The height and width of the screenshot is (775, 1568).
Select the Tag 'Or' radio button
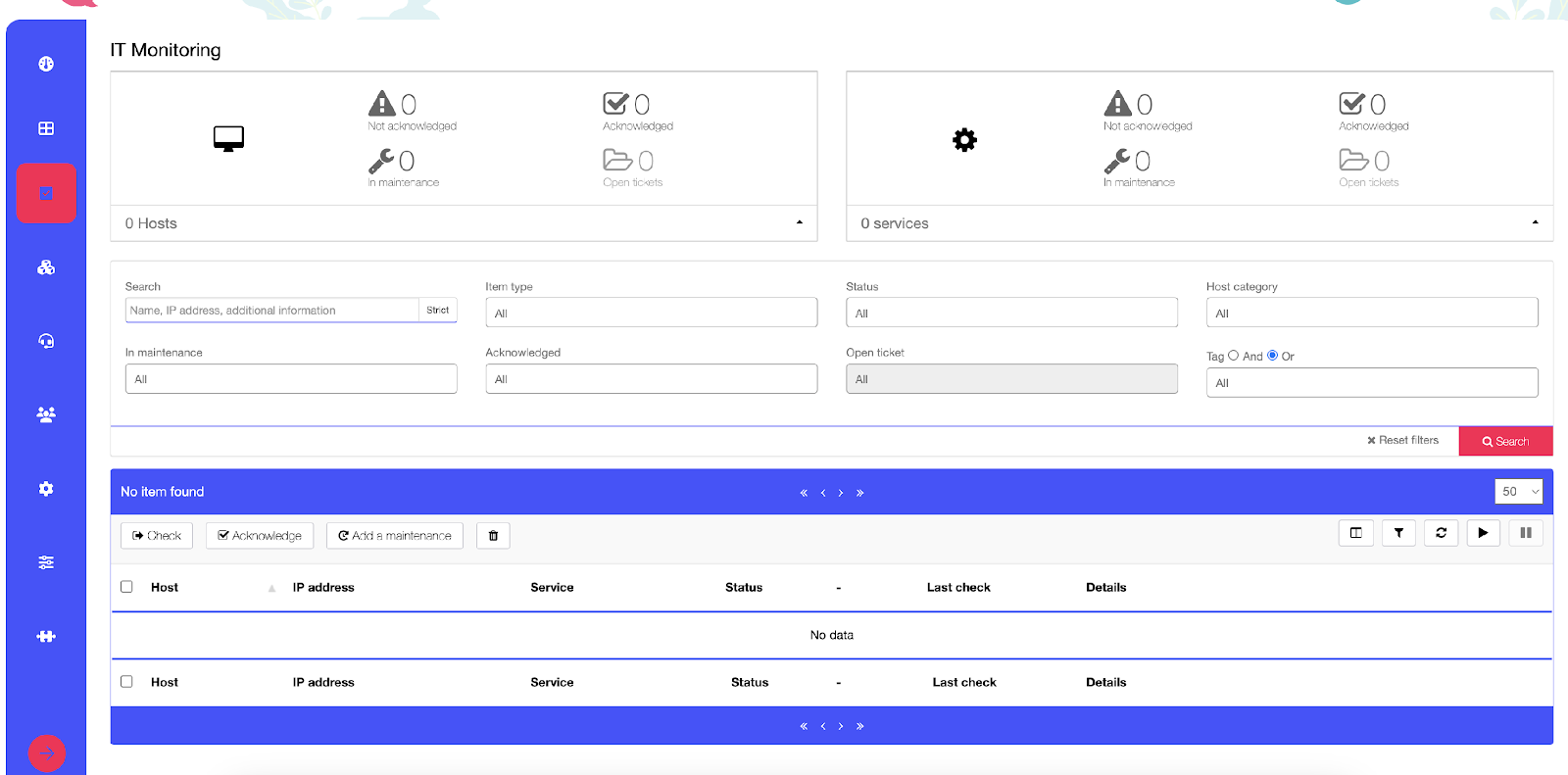click(x=1272, y=356)
